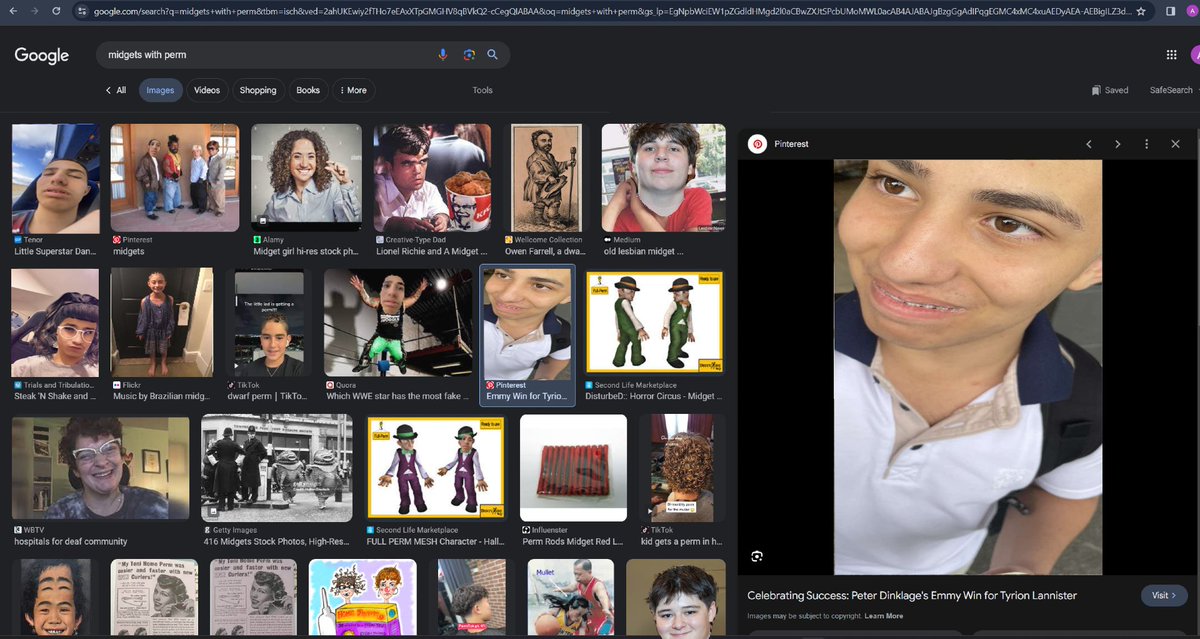Open the Getty Images black-and-white photo thumbnail
This screenshot has width=1200, height=639.
pos(277,468)
